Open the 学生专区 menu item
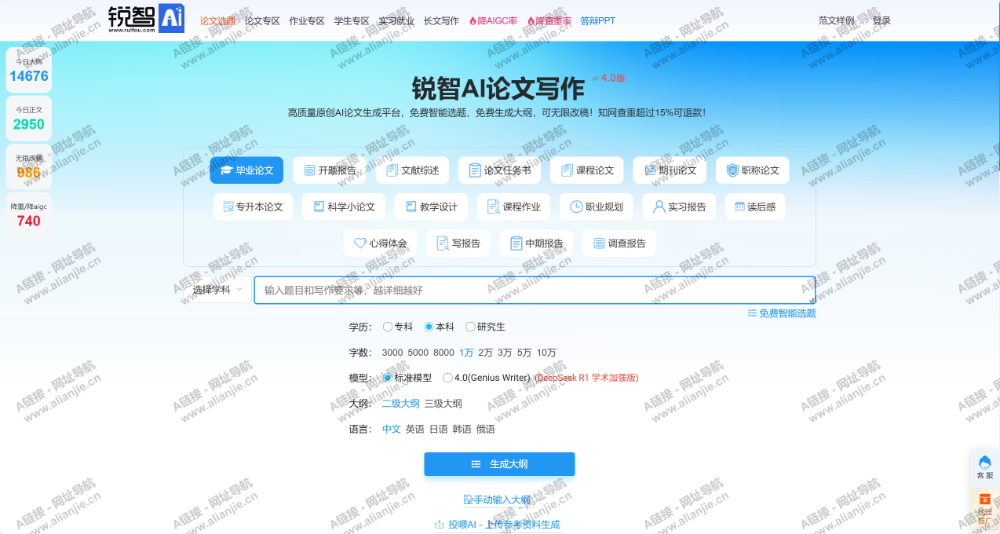Image resolution: width=1000 pixels, height=534 pixels. pos(351,20)
